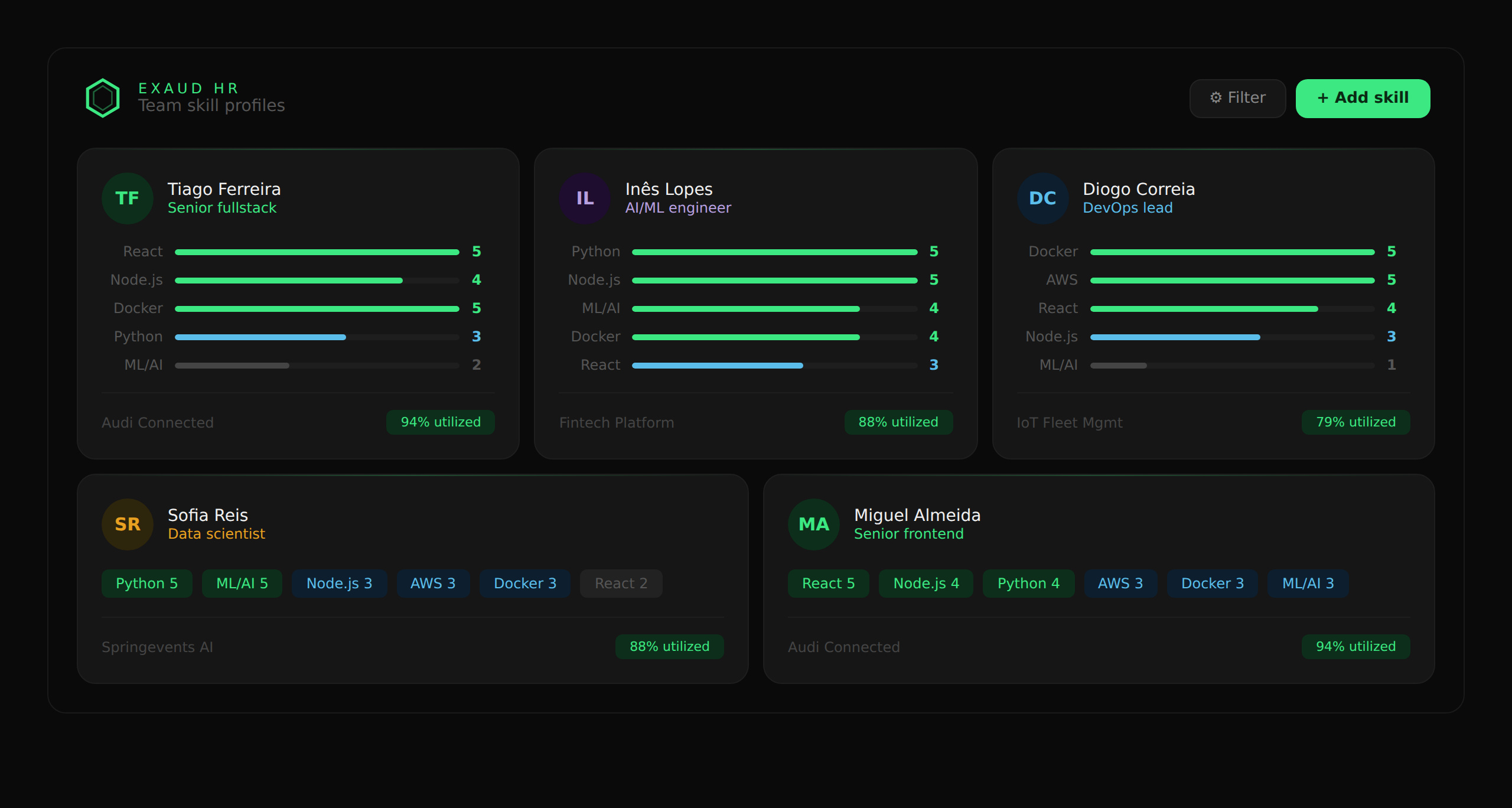Image resolution: width=1512 pixels, height=808 pixels.
Task: Open Tiago Ferreira's TF avatar
Action: pos(128,198)
